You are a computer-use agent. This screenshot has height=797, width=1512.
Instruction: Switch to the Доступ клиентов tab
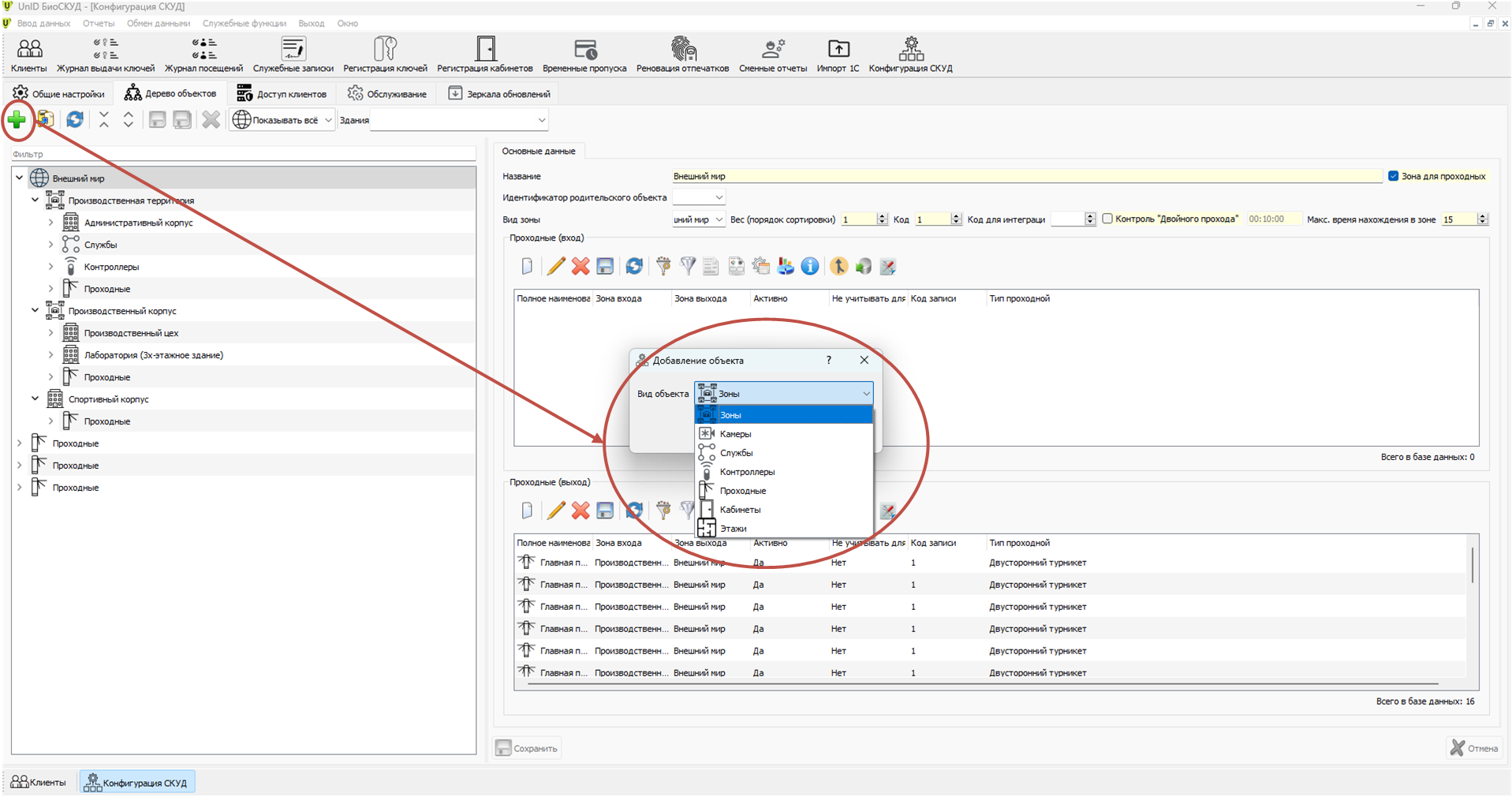tap(282, 94)
